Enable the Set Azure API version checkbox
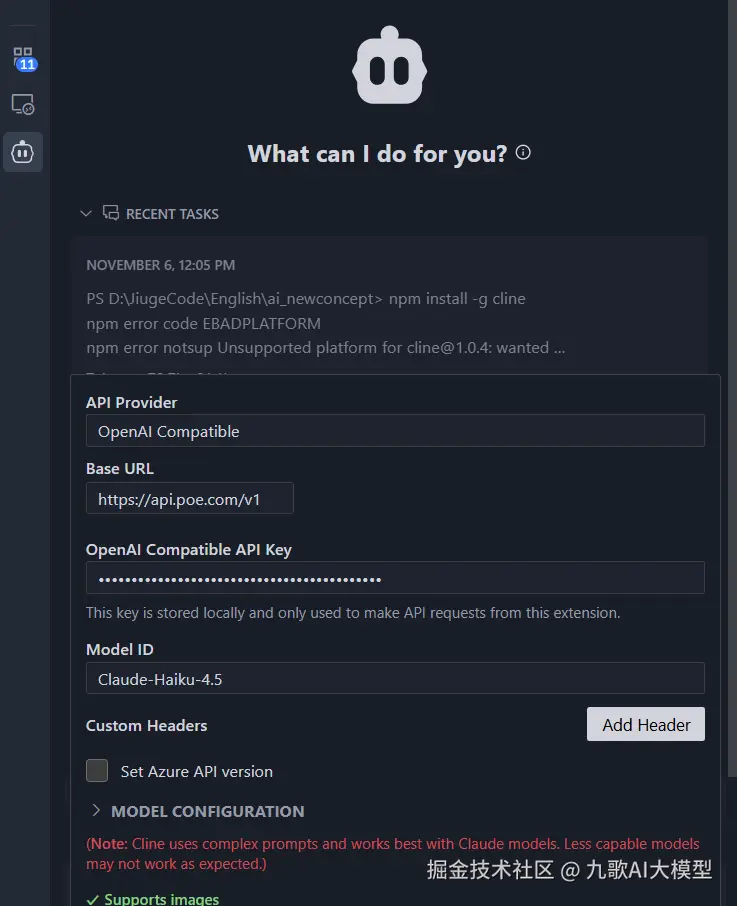Image resolution: width=737 pixels, height=906 pixels. pyautogui.click(x=97, y=771)
